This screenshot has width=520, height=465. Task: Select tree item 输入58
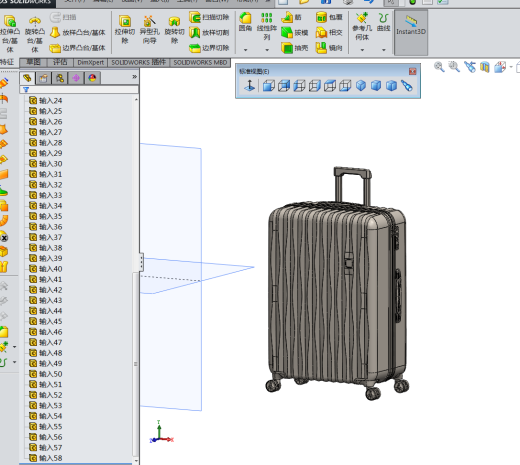tap(45, 458)
